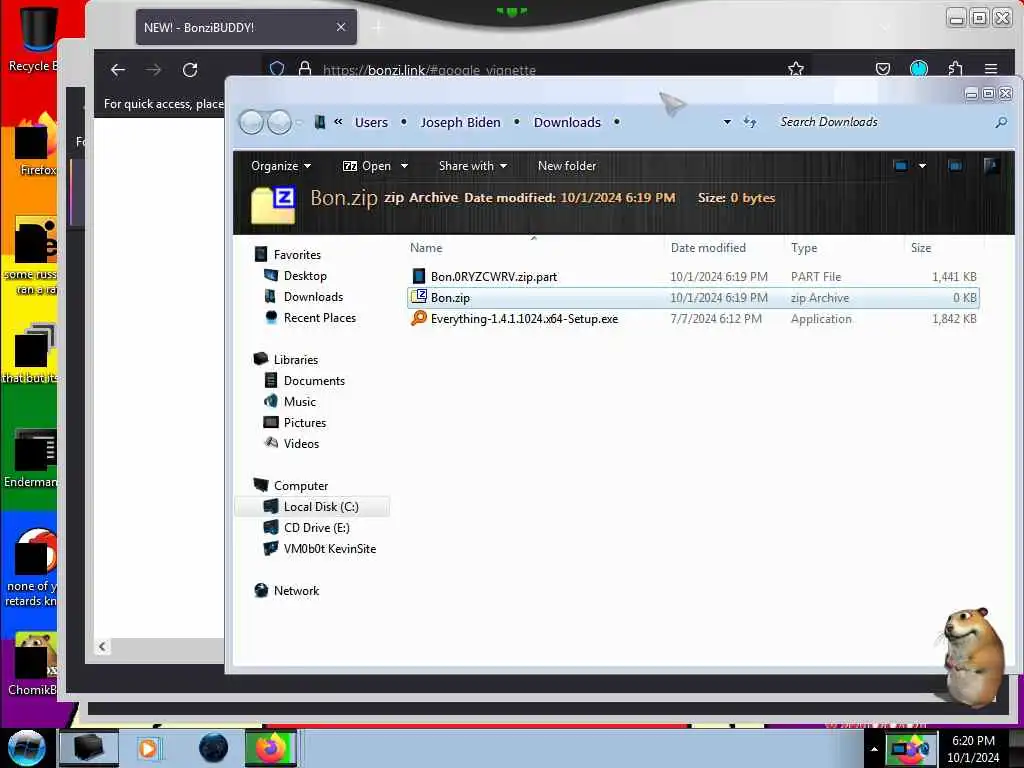Click the 7/7/2024 6:12 PM date cell
The height and width of the screenshot is (768, 1024).
(716, 319)
